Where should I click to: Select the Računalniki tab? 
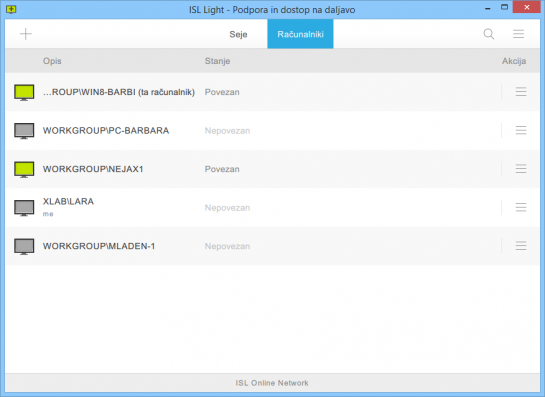[x=300, y=34]
